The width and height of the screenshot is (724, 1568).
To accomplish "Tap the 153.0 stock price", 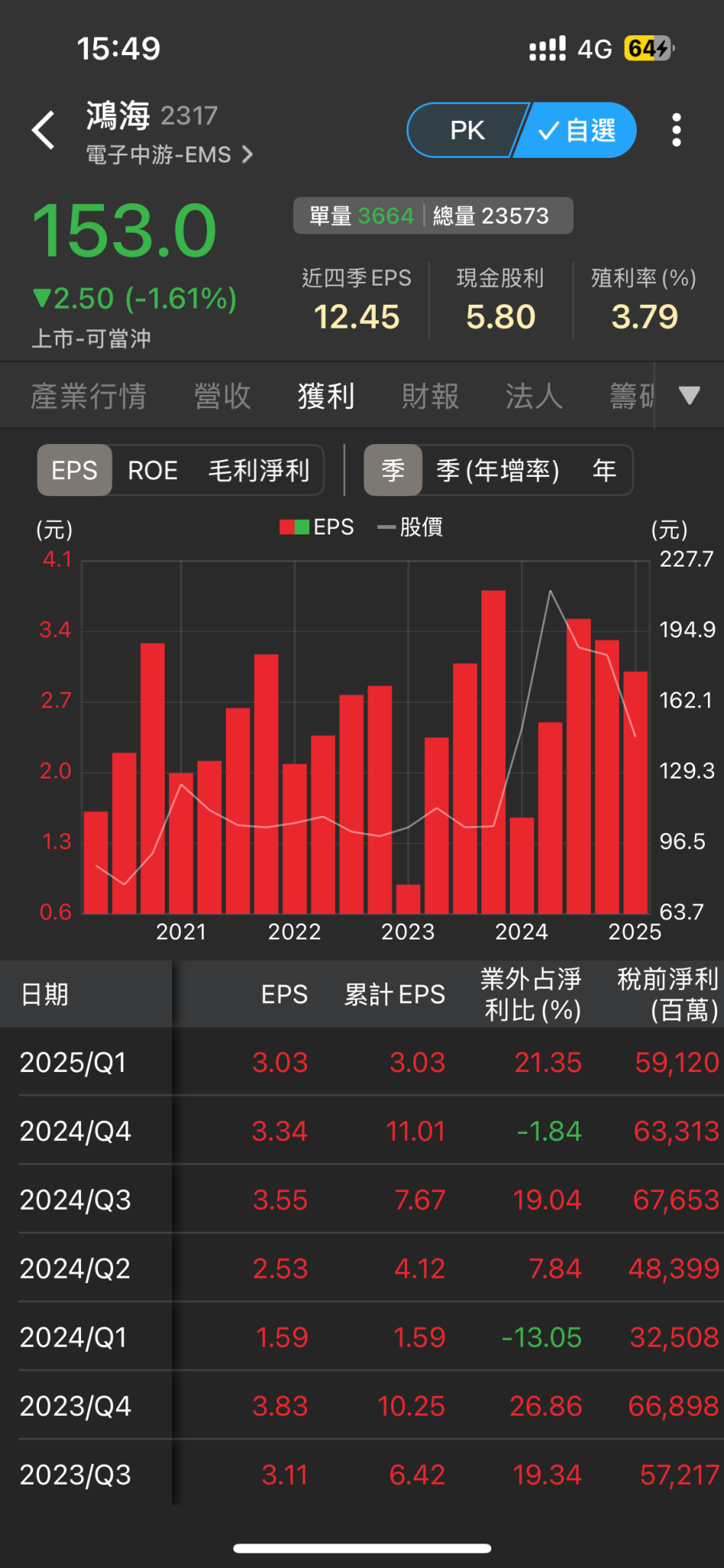I will pyautogui.click(x=125, y=230).
